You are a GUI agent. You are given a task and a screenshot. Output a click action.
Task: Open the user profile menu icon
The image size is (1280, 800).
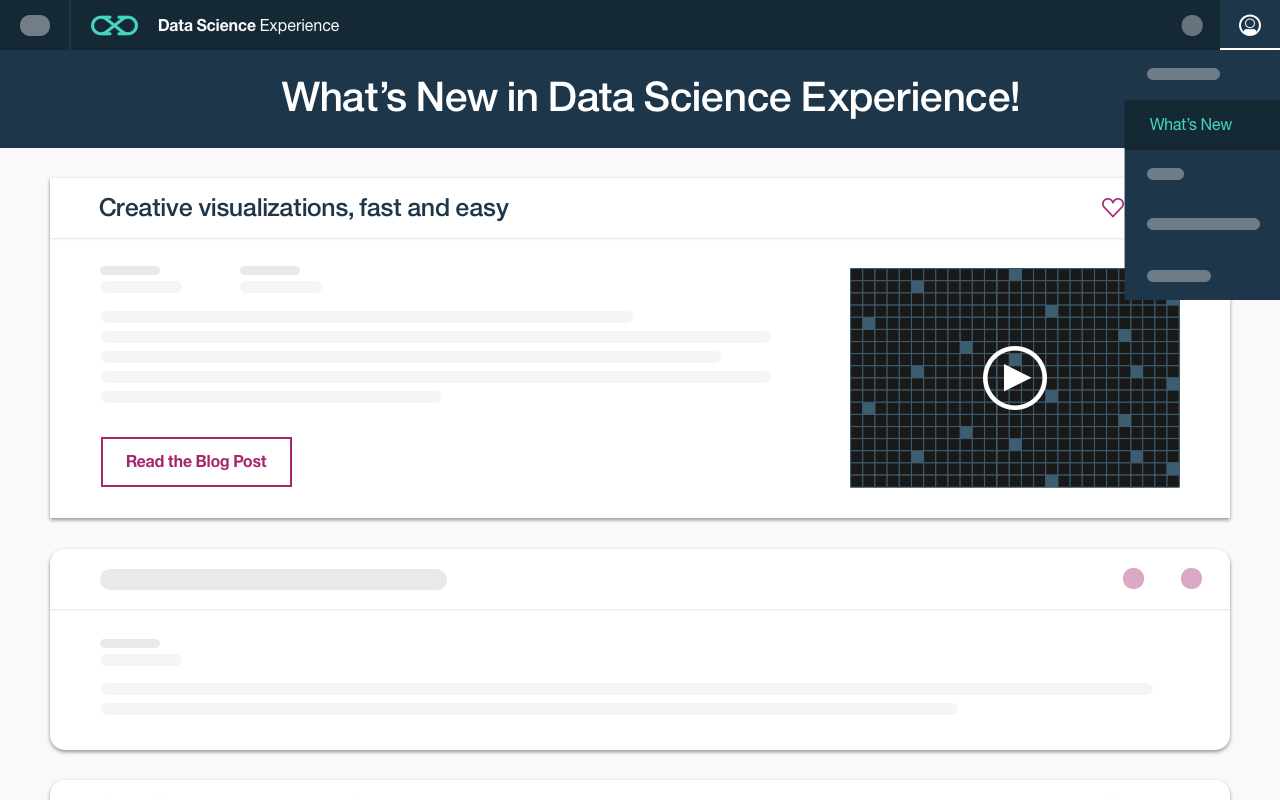[x=1249, y=25]
